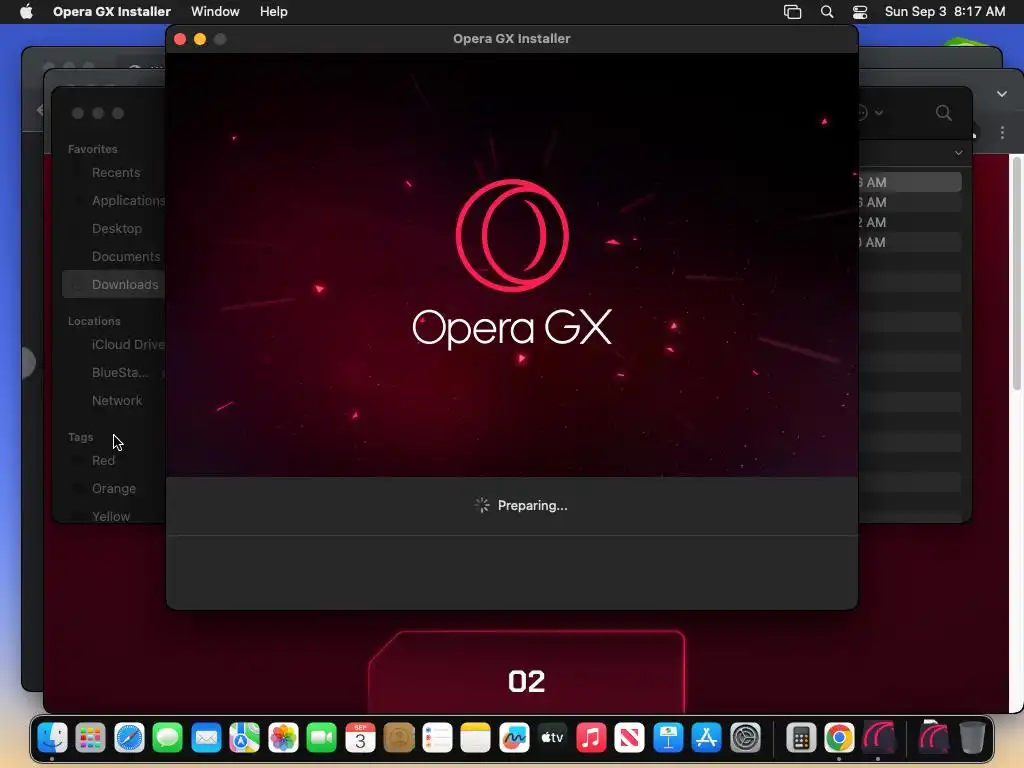Image resolution: width=1024 pixels, height=768 pixels.
Task: Open System Settings from dock
Action: click(745, 739)
